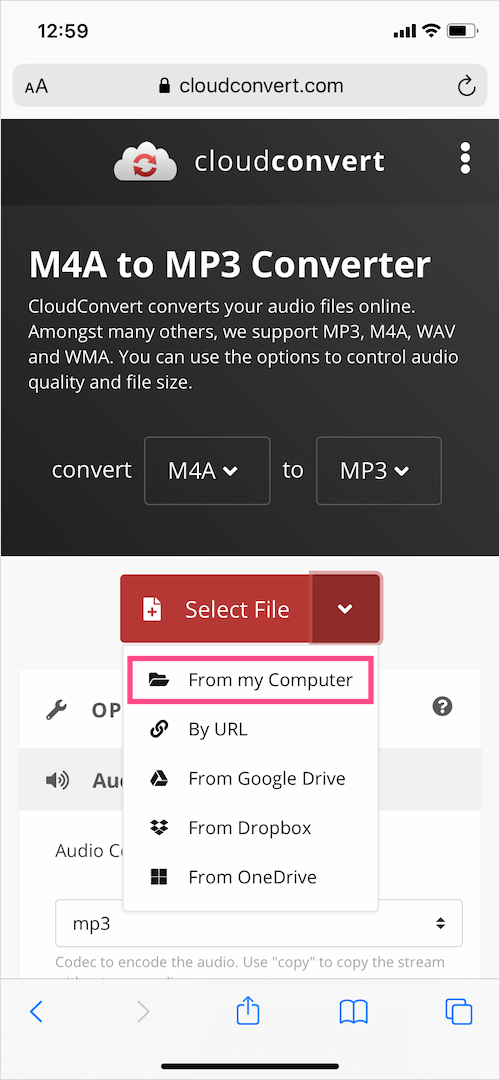
Task: Open the three-dot menu in cloudconvert header
Action: pos(465,158)
